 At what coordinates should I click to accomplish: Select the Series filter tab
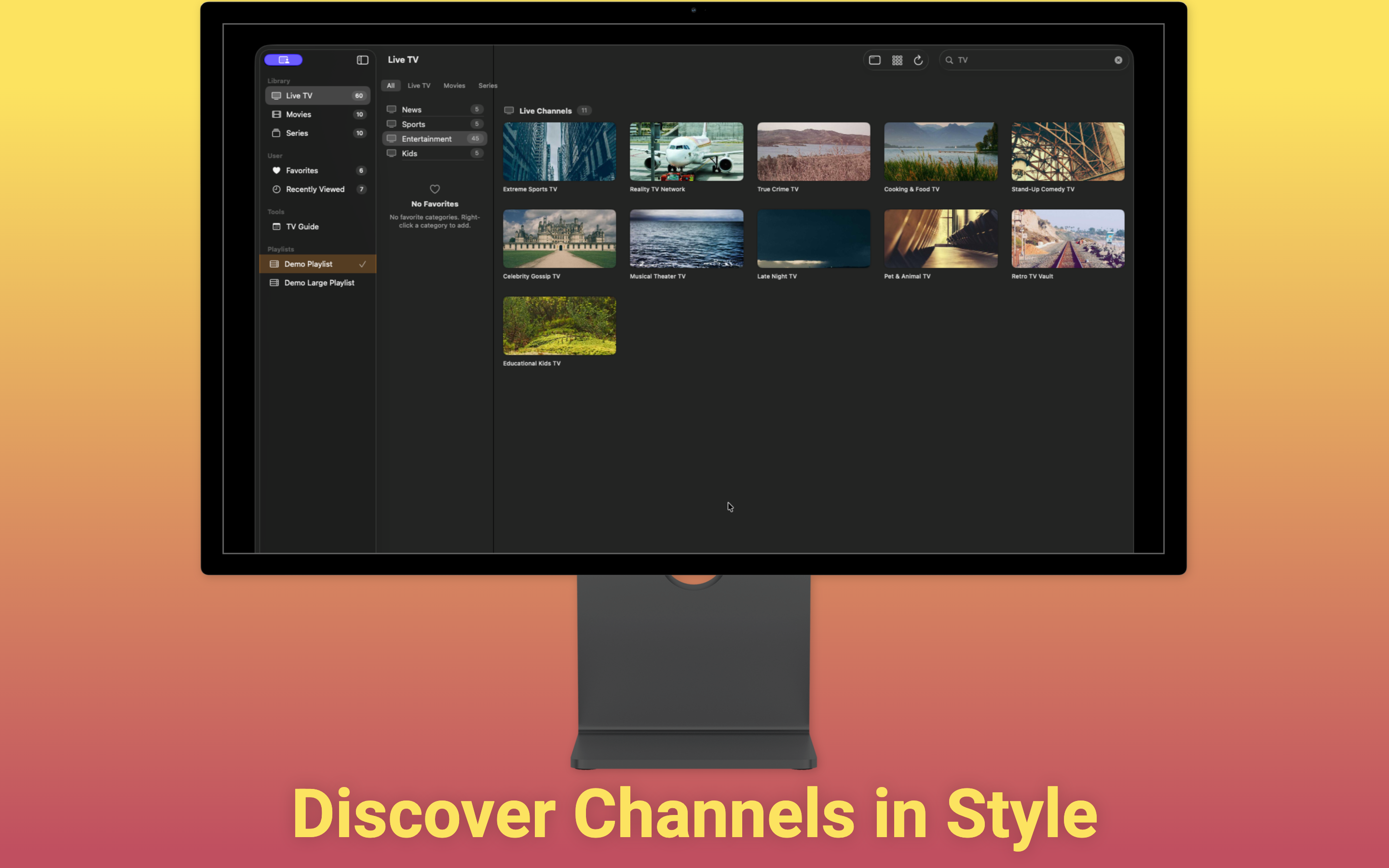(488, 85)
